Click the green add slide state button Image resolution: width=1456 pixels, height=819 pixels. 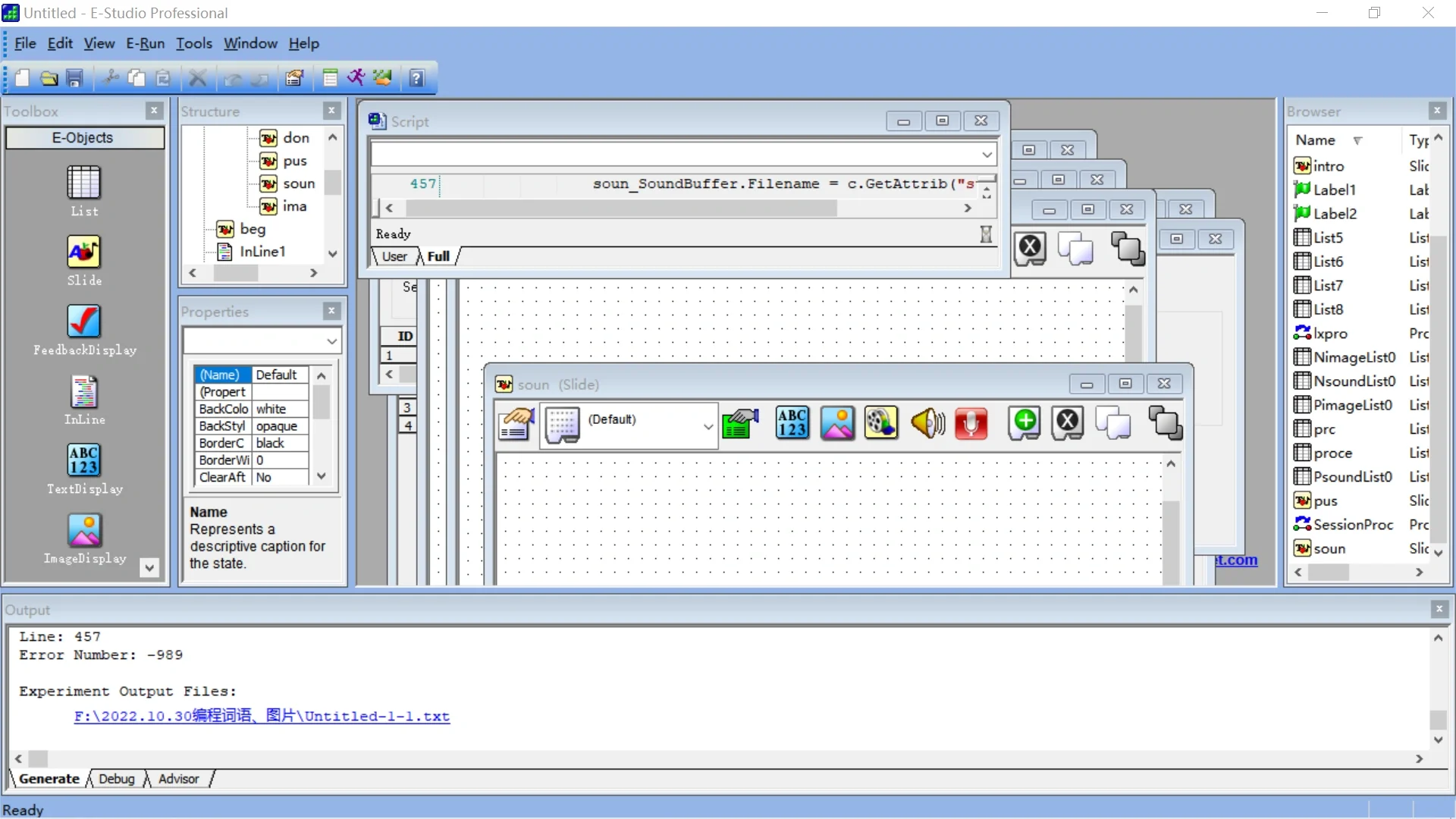coord(1025,423)
